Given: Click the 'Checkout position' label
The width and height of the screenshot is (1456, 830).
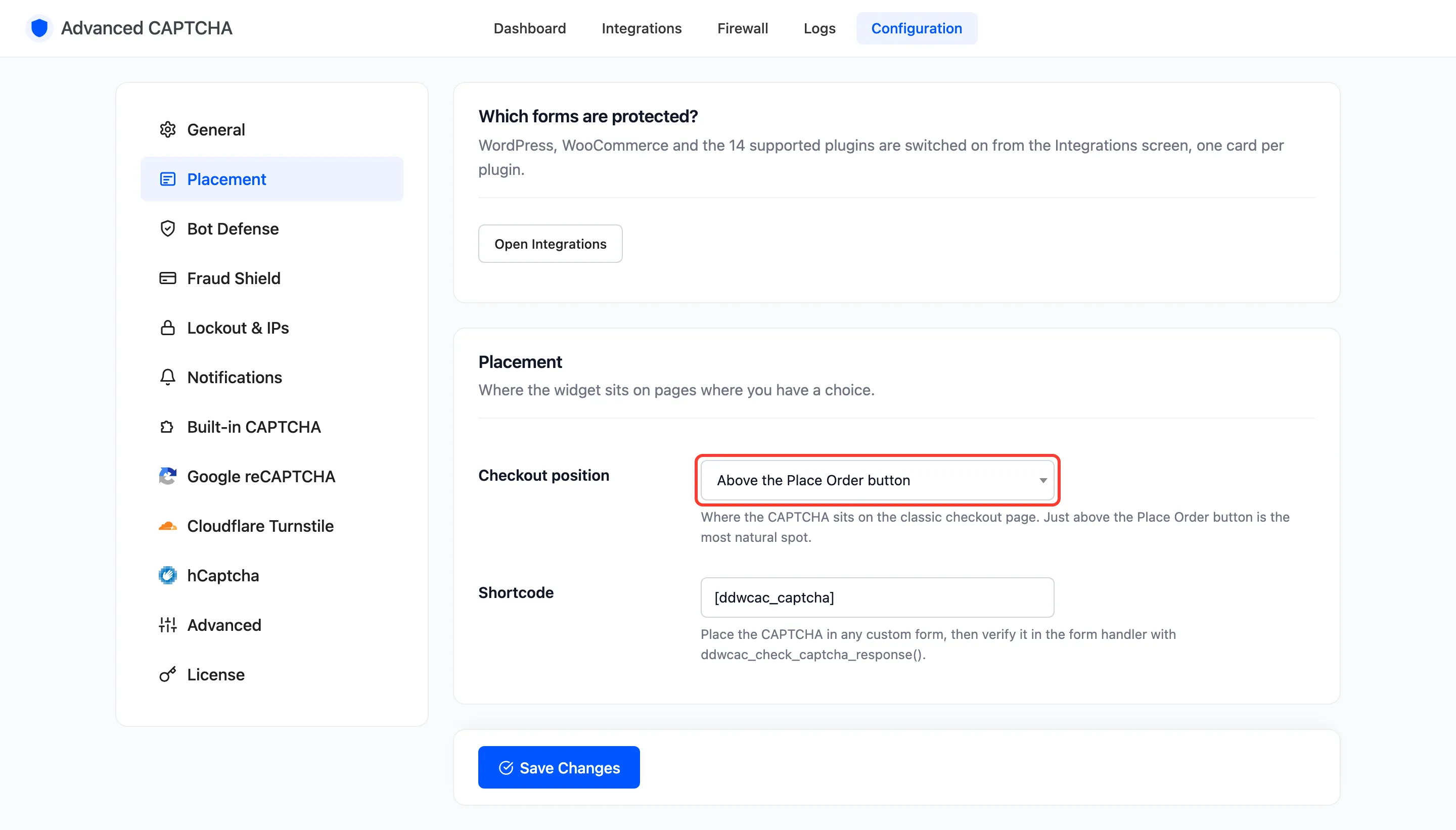Looking at the screenshot, I should (x=544, y=476).
